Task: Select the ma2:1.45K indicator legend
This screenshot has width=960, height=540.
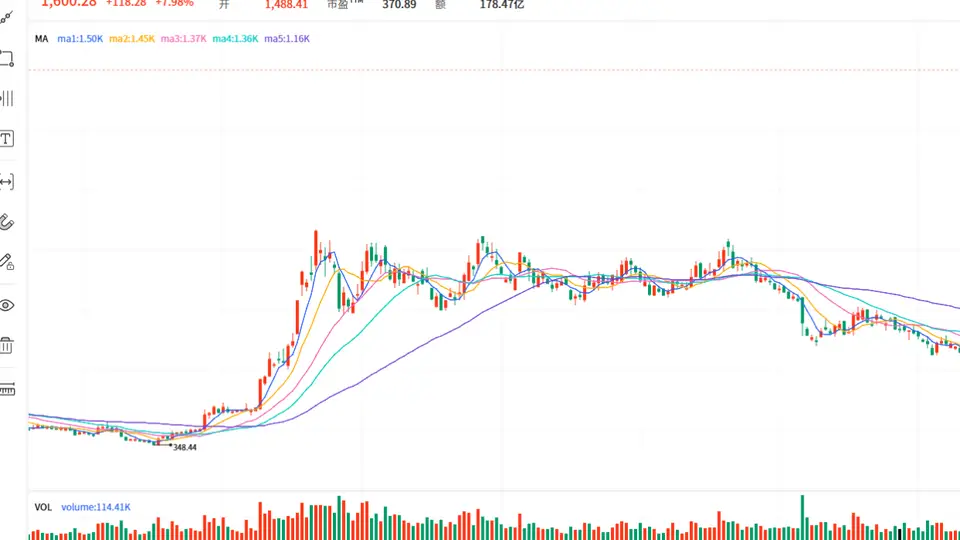Action: tap(132, 39)
